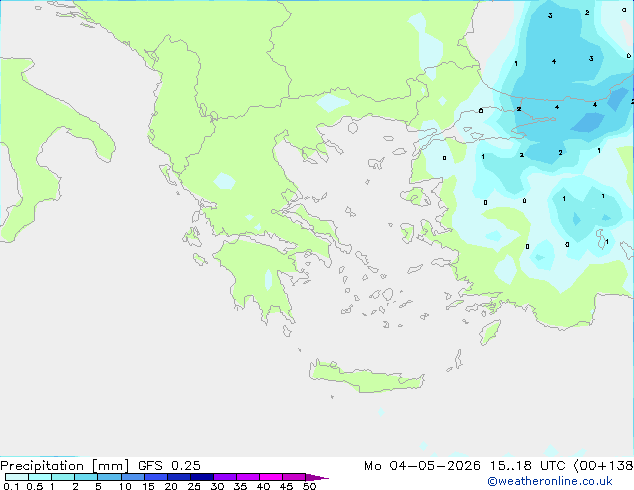Image resolution: width=634 pixels, height=490 pixels.
Task: Click the date 'Mo 04-05-2026' text
Action: 423,466
